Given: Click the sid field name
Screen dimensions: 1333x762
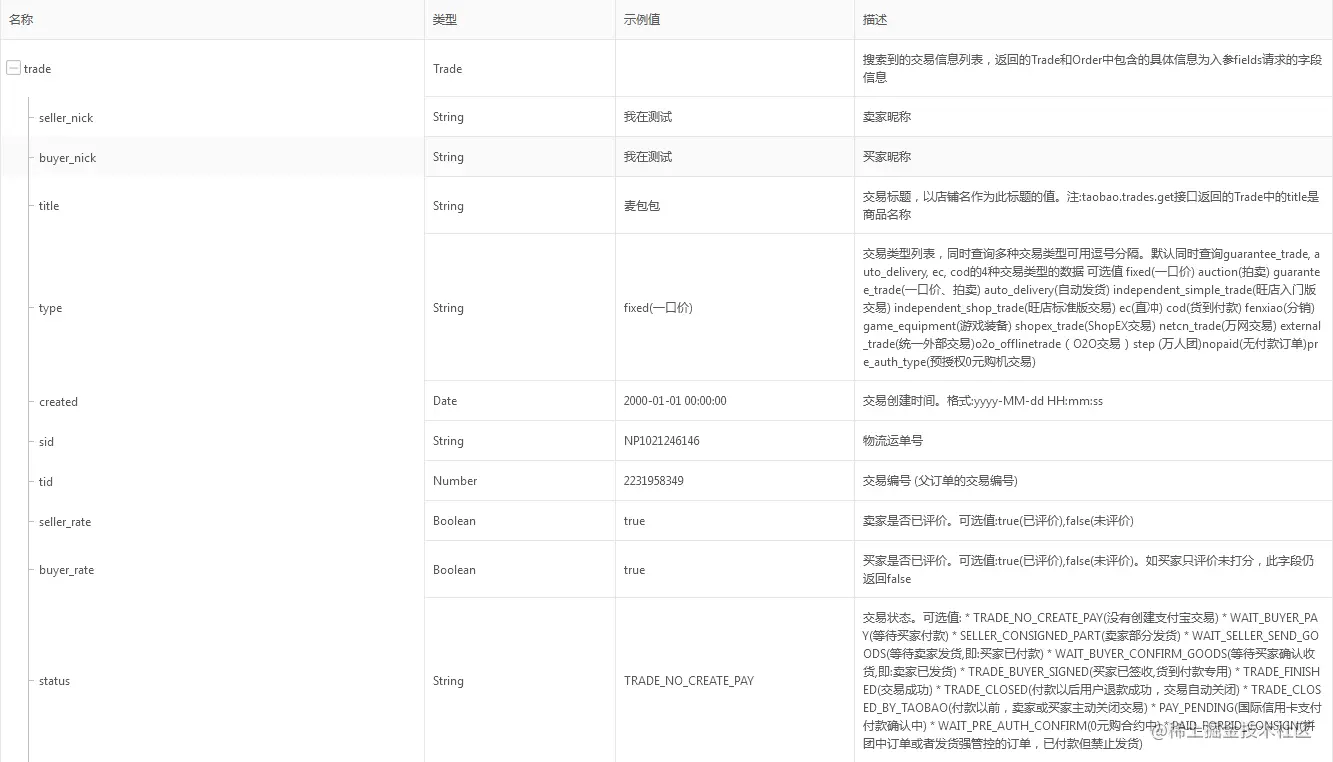Looking at the screenshot, I should tap(45, 441).
